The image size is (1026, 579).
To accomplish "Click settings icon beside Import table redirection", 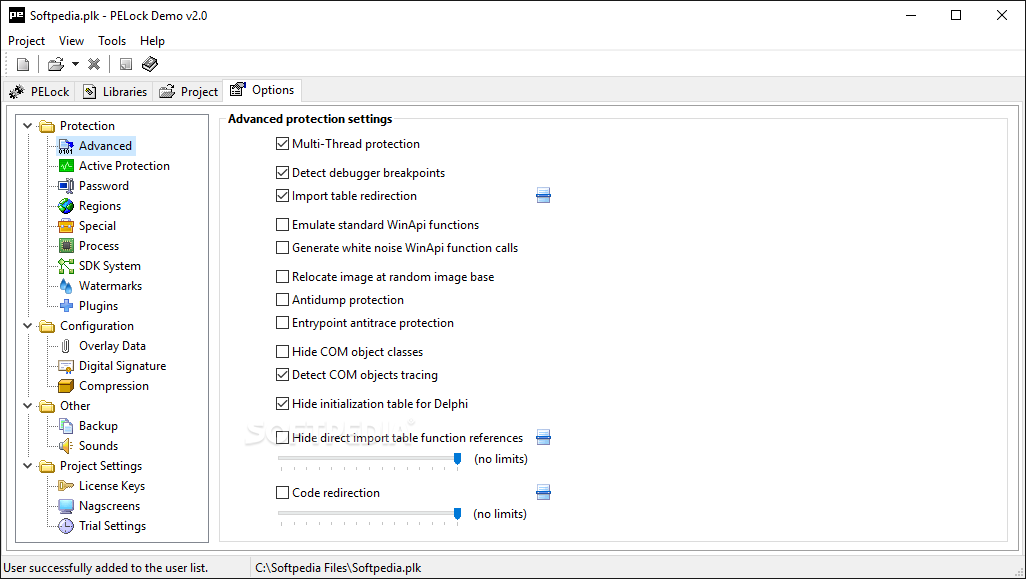I will pyautogui.click(x=543, y=196).
